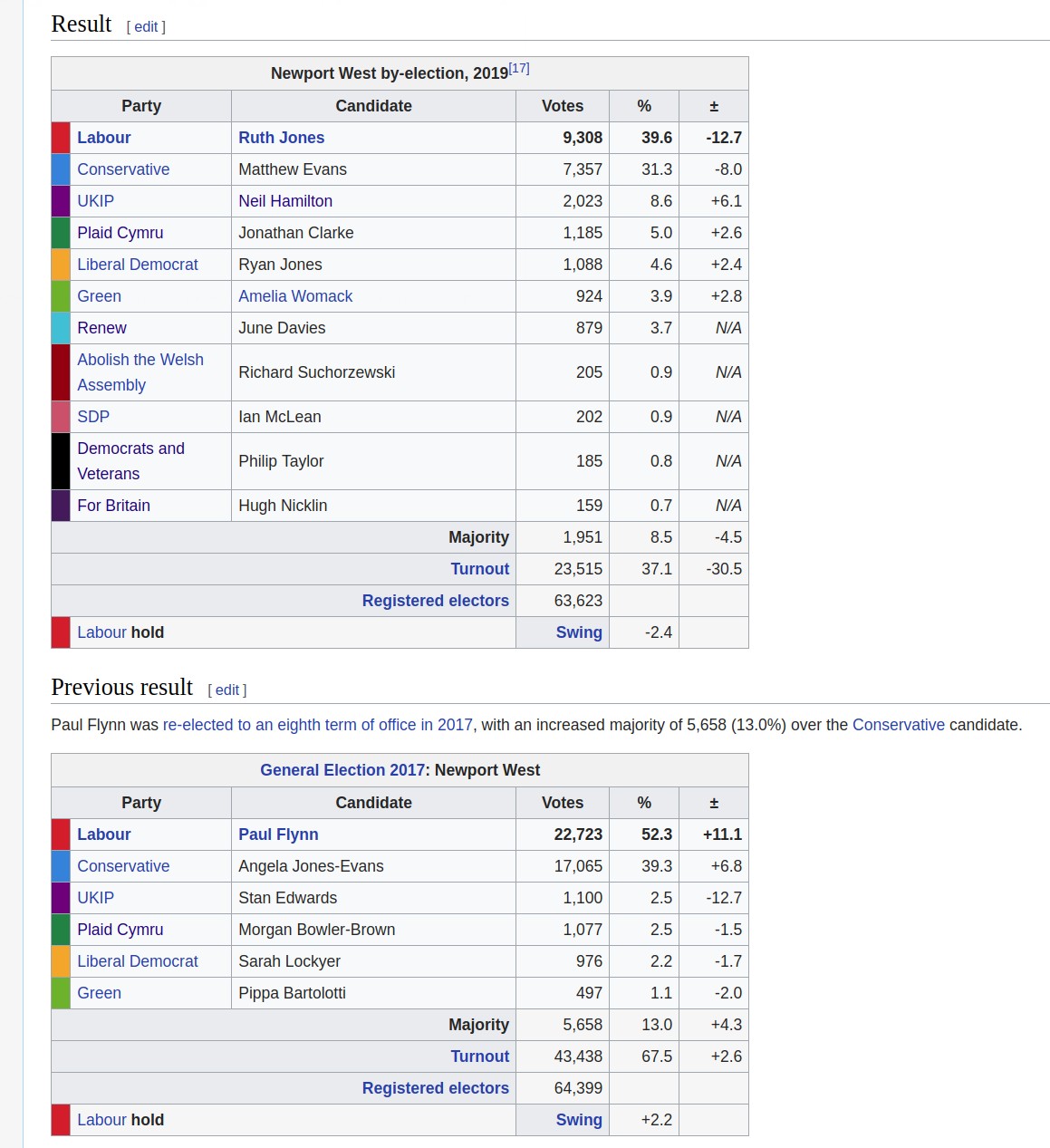The width and height of the screenshot is (1050, 1148).
Task: Open Liberal Democrat link in 2017 election table
Action: tap(138, 961)
